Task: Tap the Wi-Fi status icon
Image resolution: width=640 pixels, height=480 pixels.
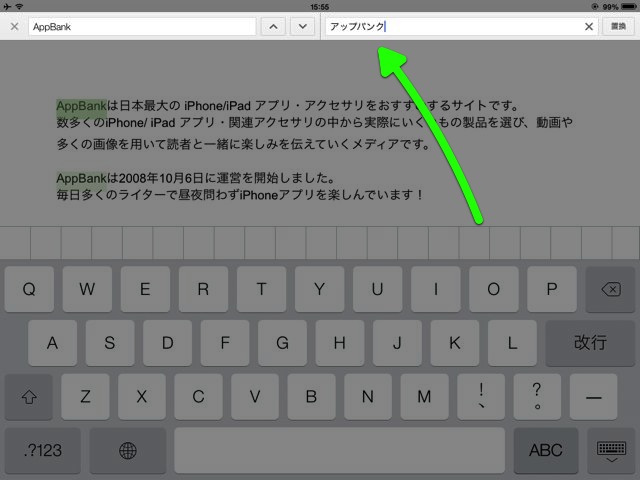Action: click(19, 7)
